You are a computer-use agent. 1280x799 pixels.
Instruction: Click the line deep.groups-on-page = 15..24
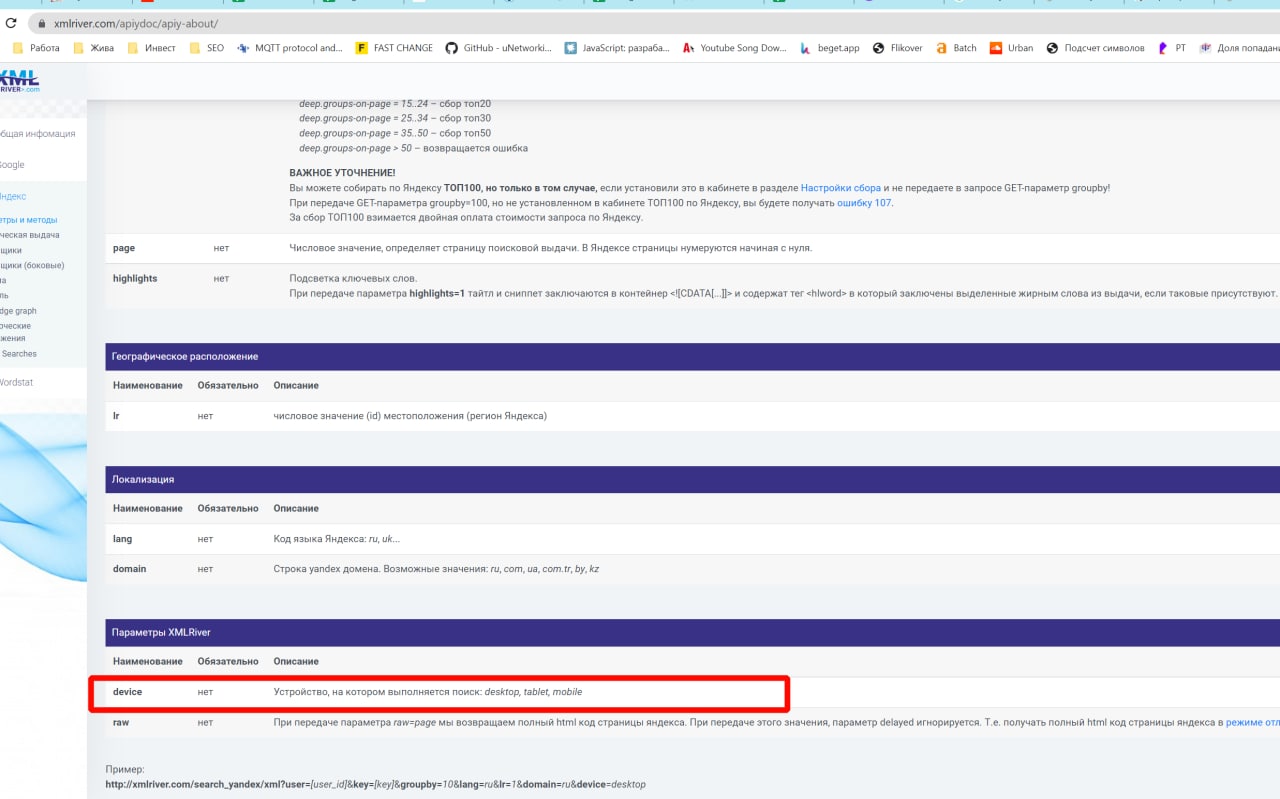[395, 104]
